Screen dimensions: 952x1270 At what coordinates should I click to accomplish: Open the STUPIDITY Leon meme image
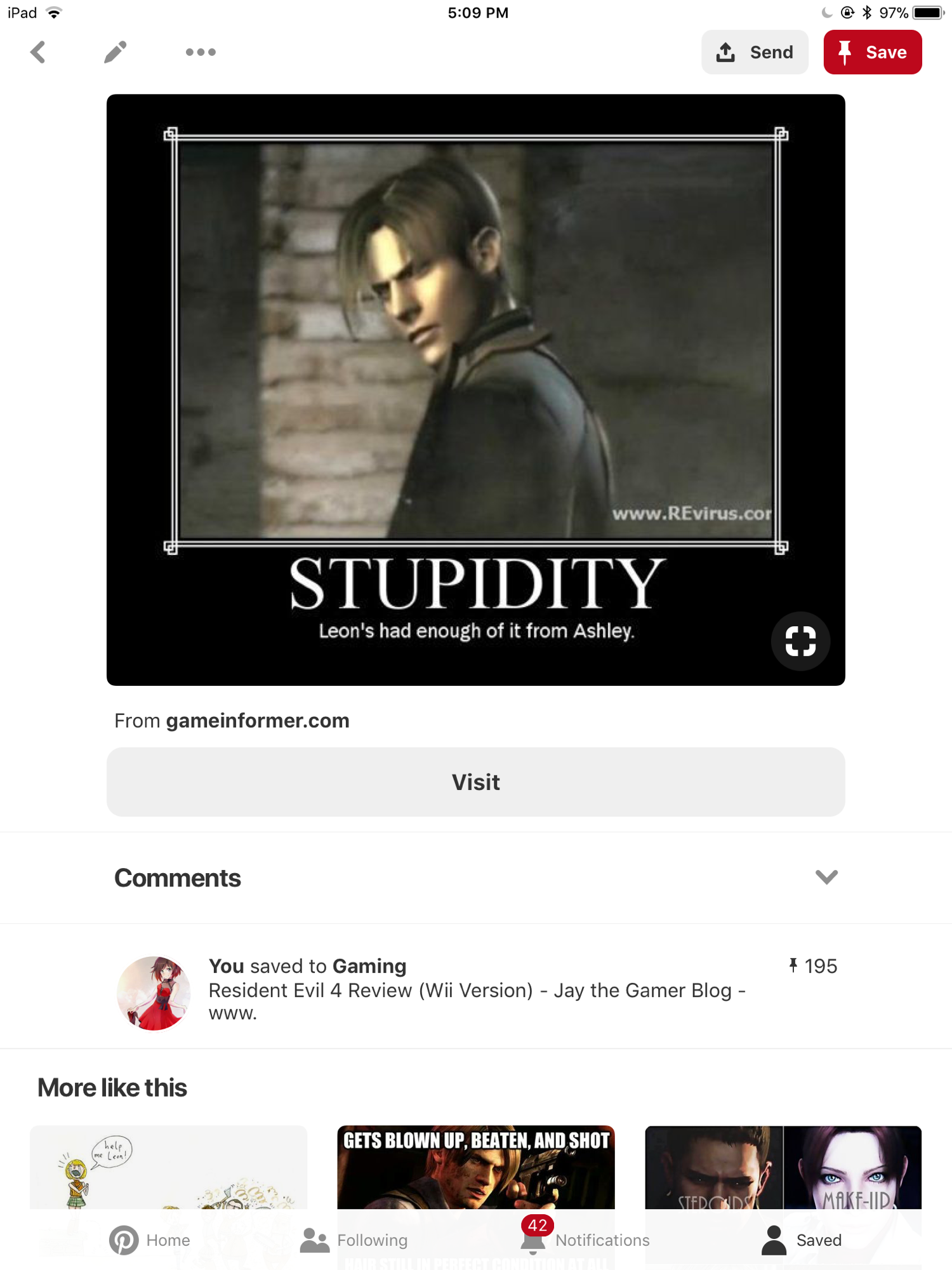(x=476, y=390)
